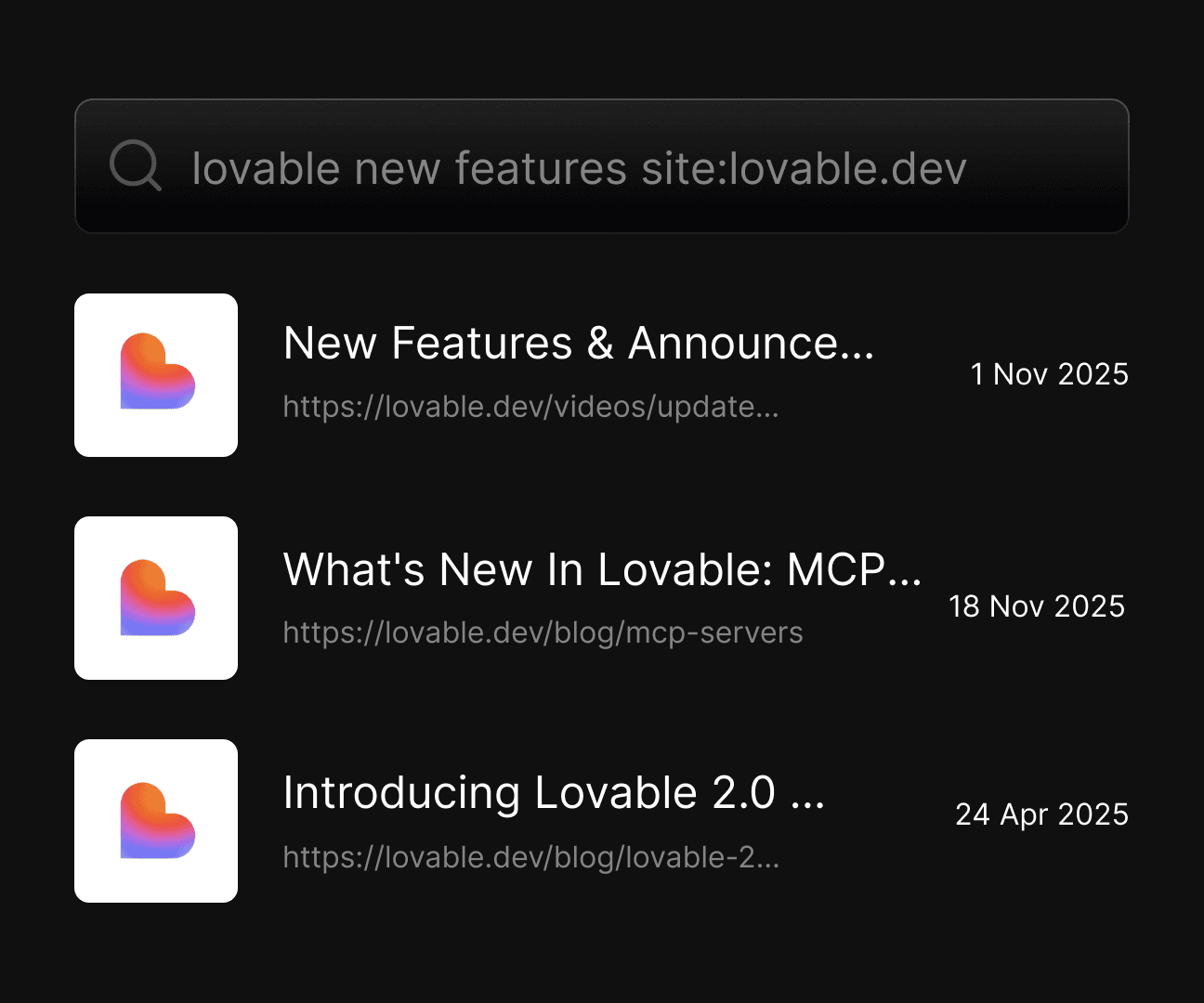Open the Lovable logo beside Introducing Lovable 2.0

point(156,821)
